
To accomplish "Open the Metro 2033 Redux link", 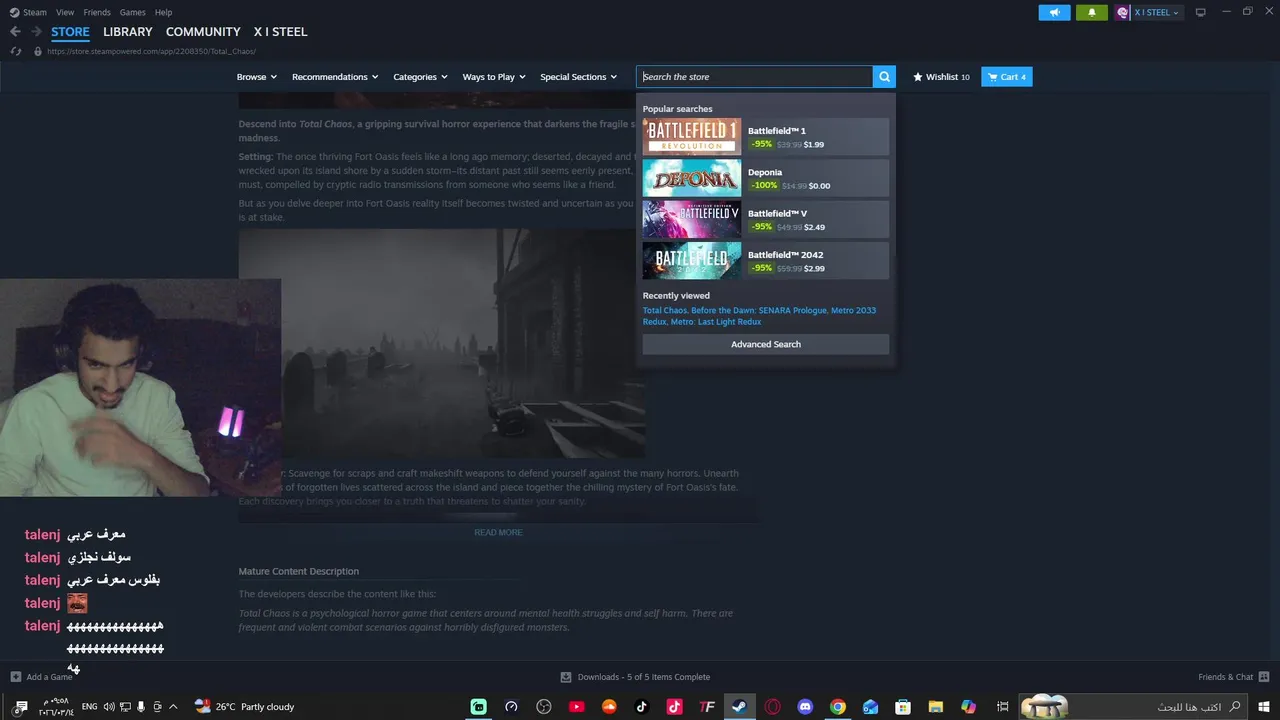I will pos(759,316).
